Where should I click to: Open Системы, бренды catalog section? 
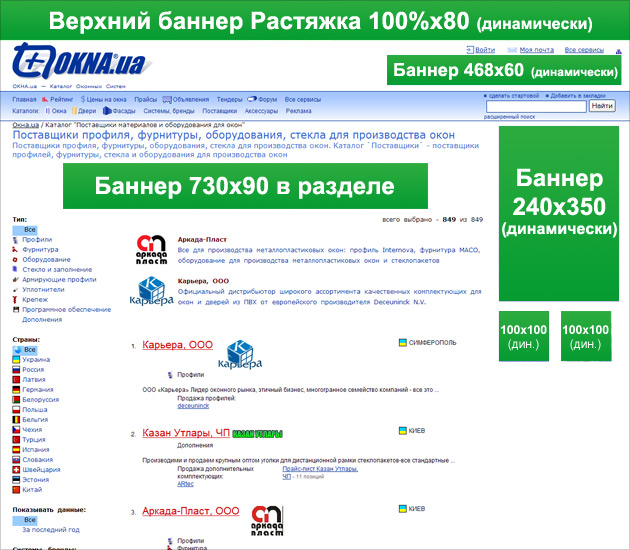(x=169, y=111)
